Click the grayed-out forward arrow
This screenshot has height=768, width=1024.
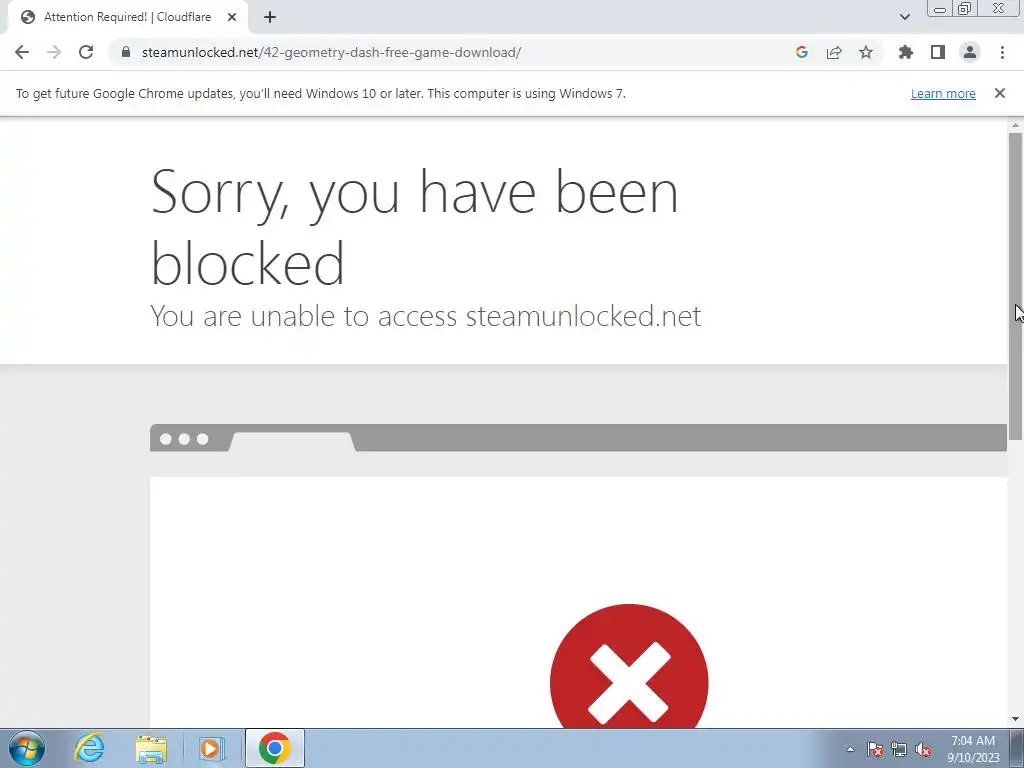(x=54, y=52)
